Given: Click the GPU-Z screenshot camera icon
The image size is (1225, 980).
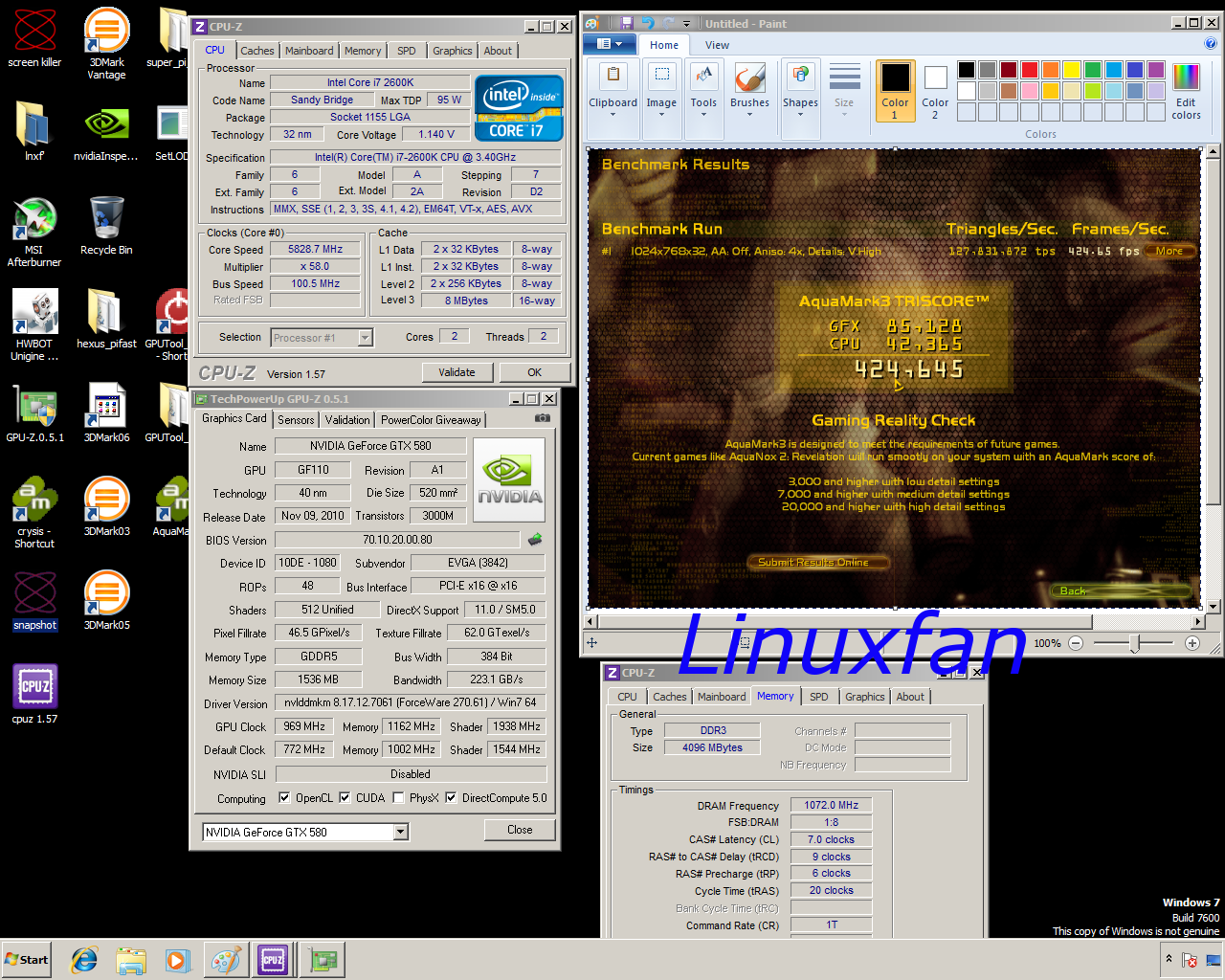Looking at the screenshot, I should coord(543,418).
